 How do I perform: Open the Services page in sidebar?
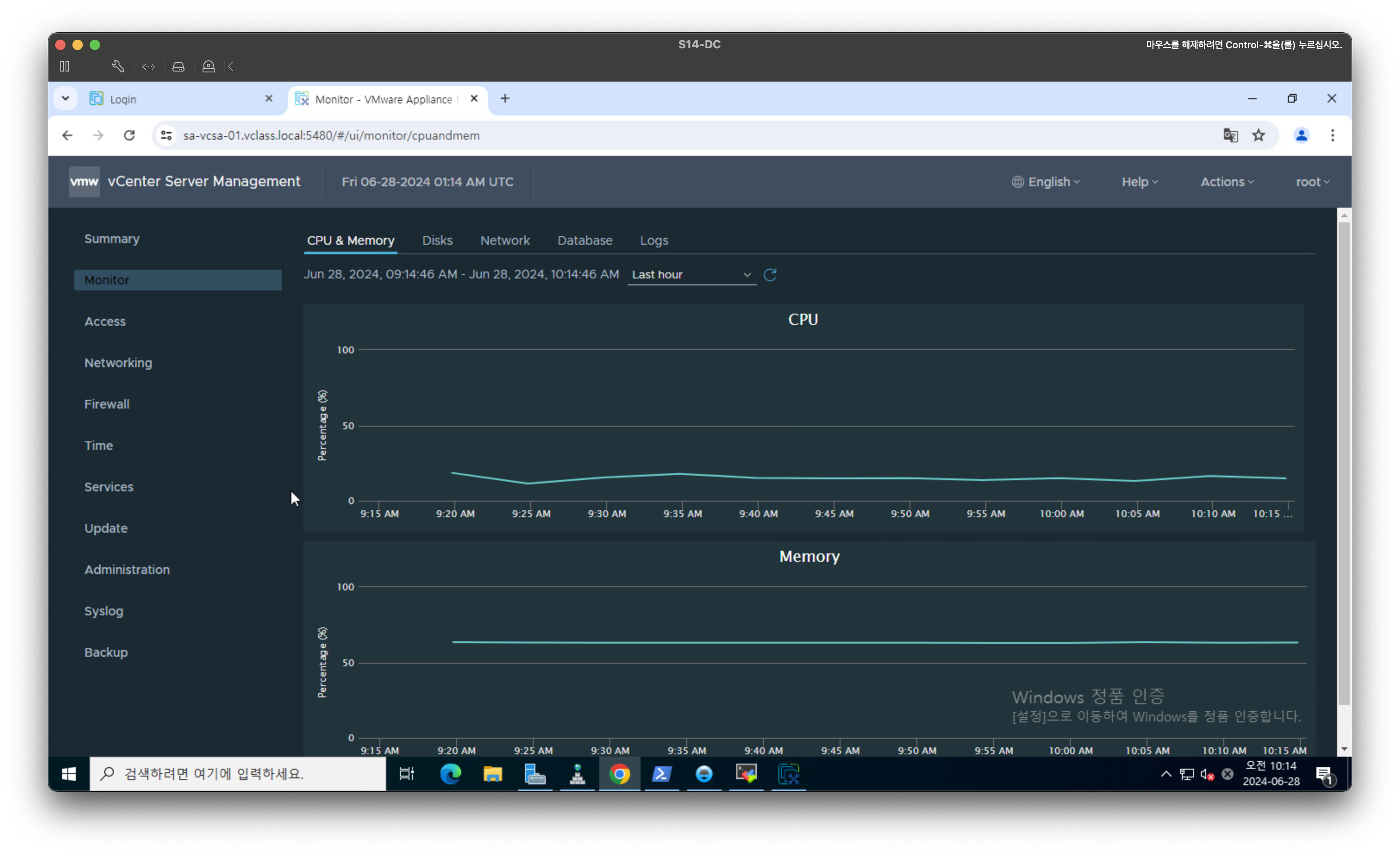click(109, 487)
